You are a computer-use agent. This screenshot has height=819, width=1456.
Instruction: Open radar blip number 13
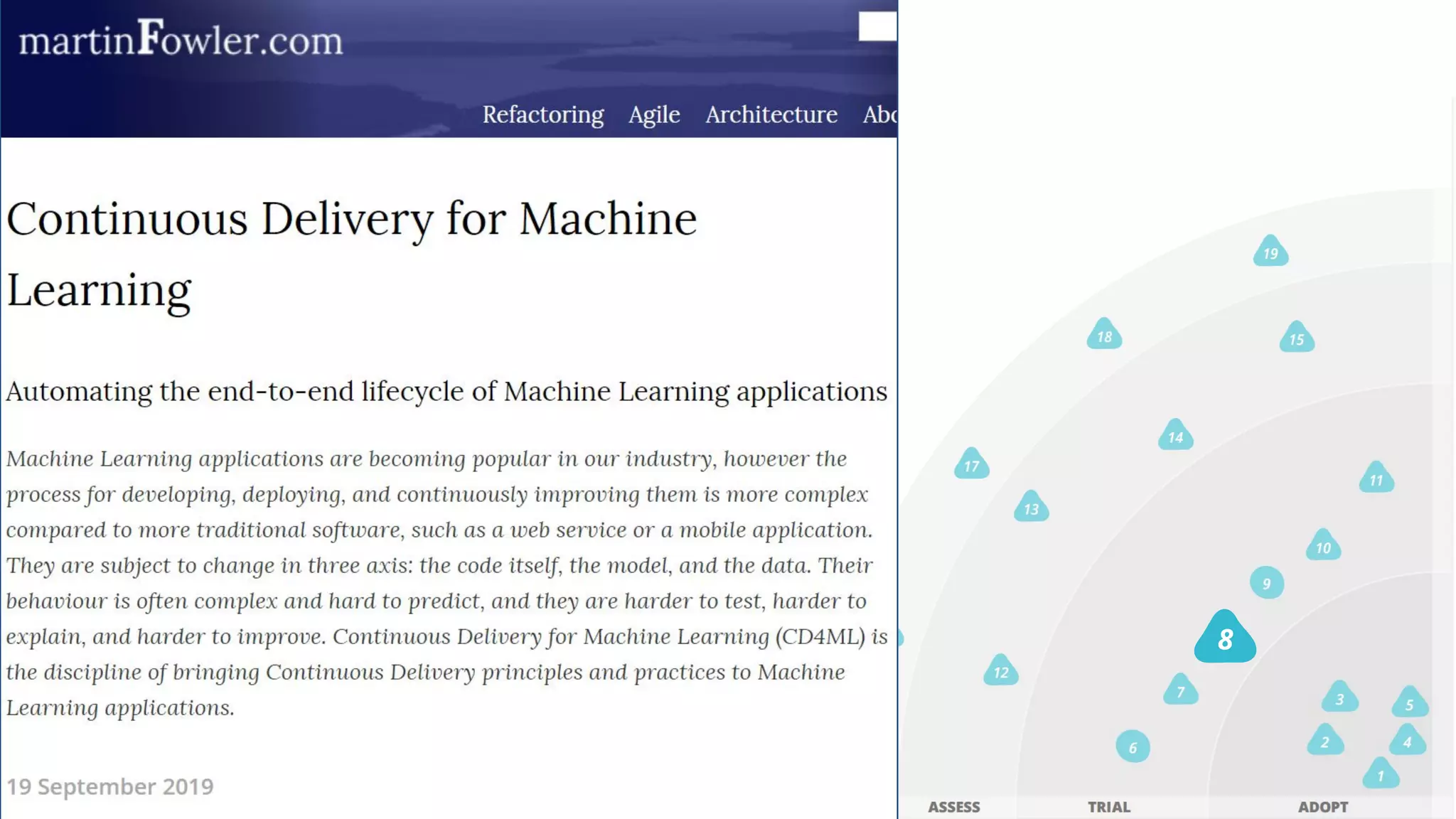click(x=1031, y=507)
